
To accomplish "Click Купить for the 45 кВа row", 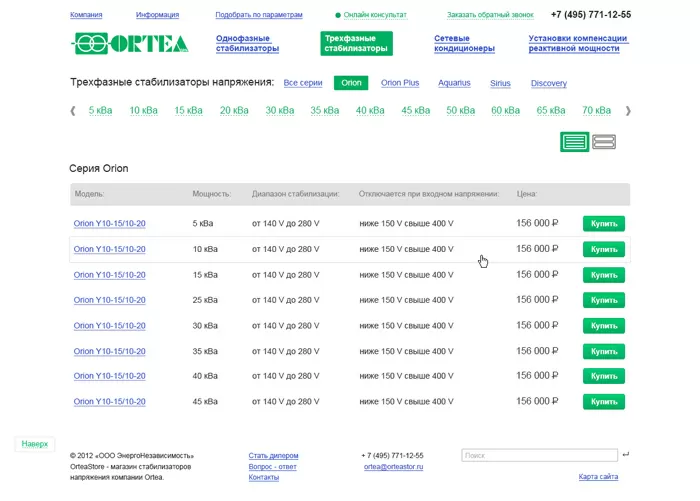I will [604, 402].
